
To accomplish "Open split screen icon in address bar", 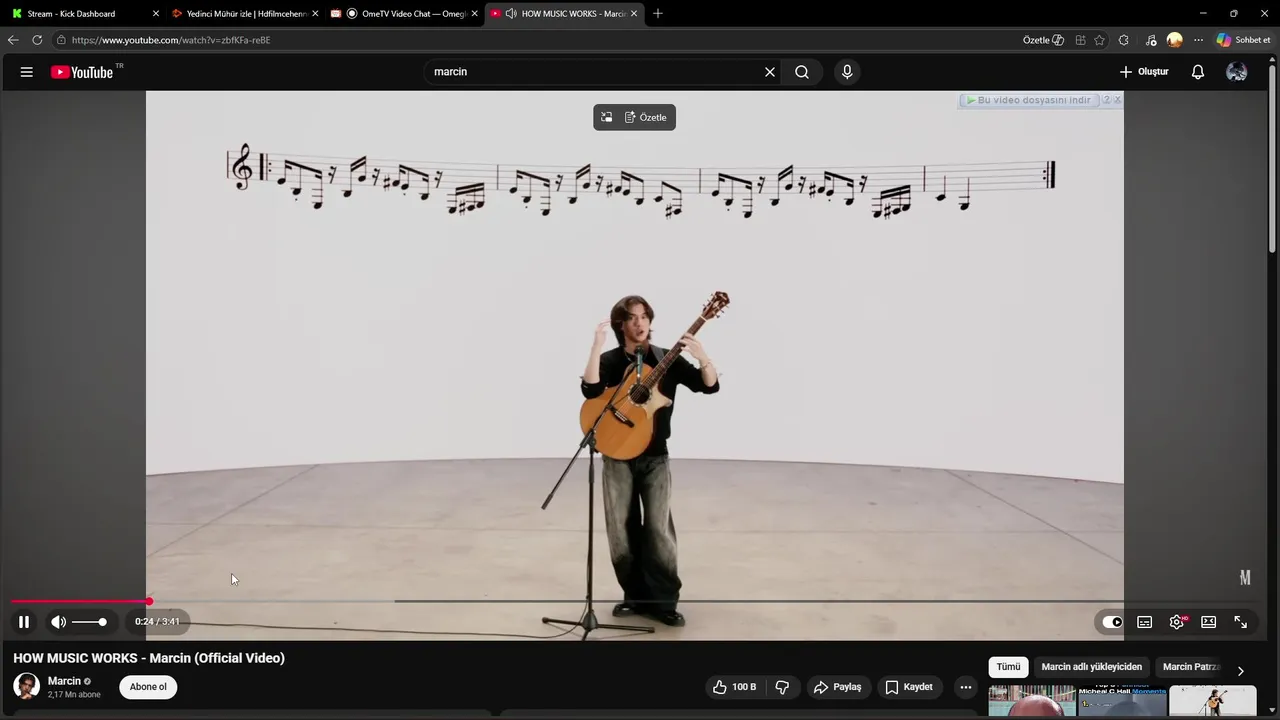I will click(1080, 40).
